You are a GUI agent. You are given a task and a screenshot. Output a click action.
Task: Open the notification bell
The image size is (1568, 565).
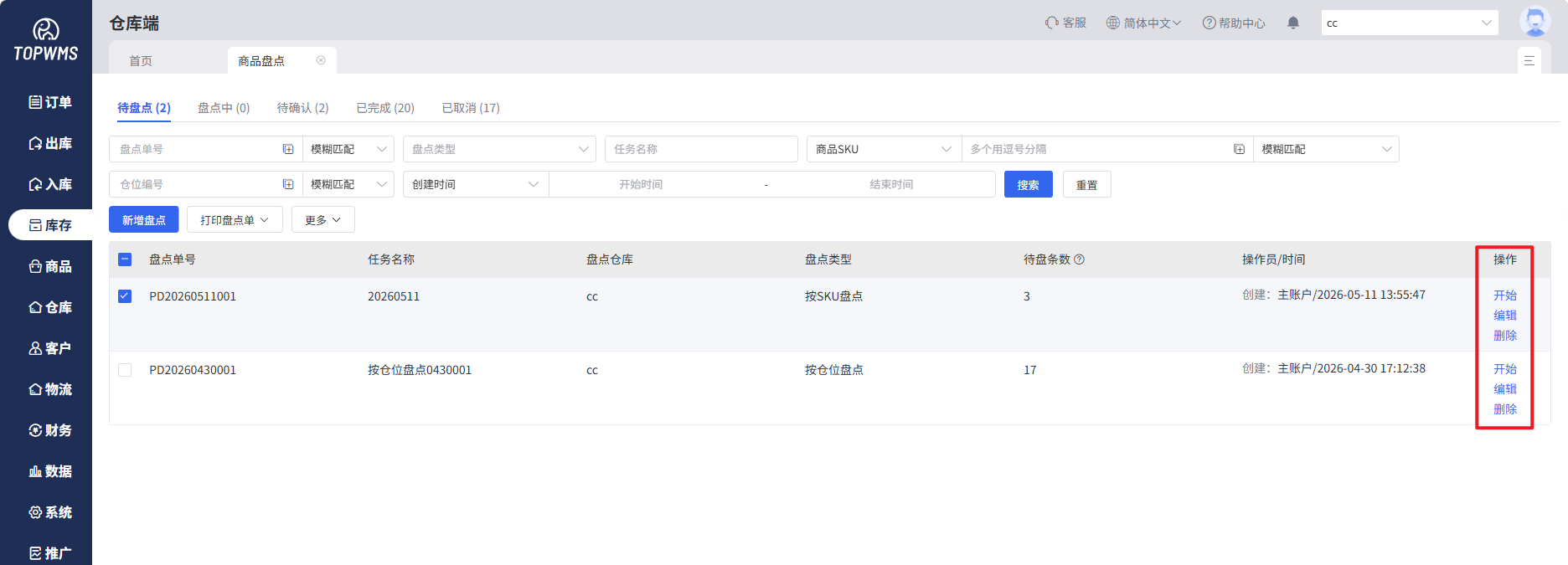(x=1293, y=23)
